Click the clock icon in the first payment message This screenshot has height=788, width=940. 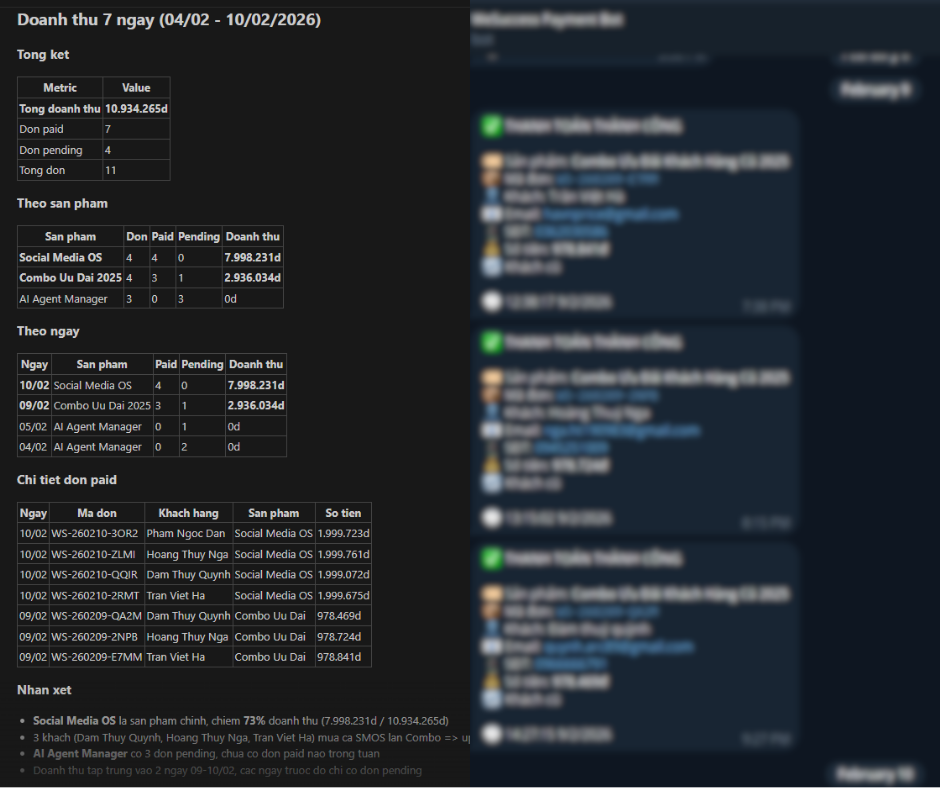491,301
